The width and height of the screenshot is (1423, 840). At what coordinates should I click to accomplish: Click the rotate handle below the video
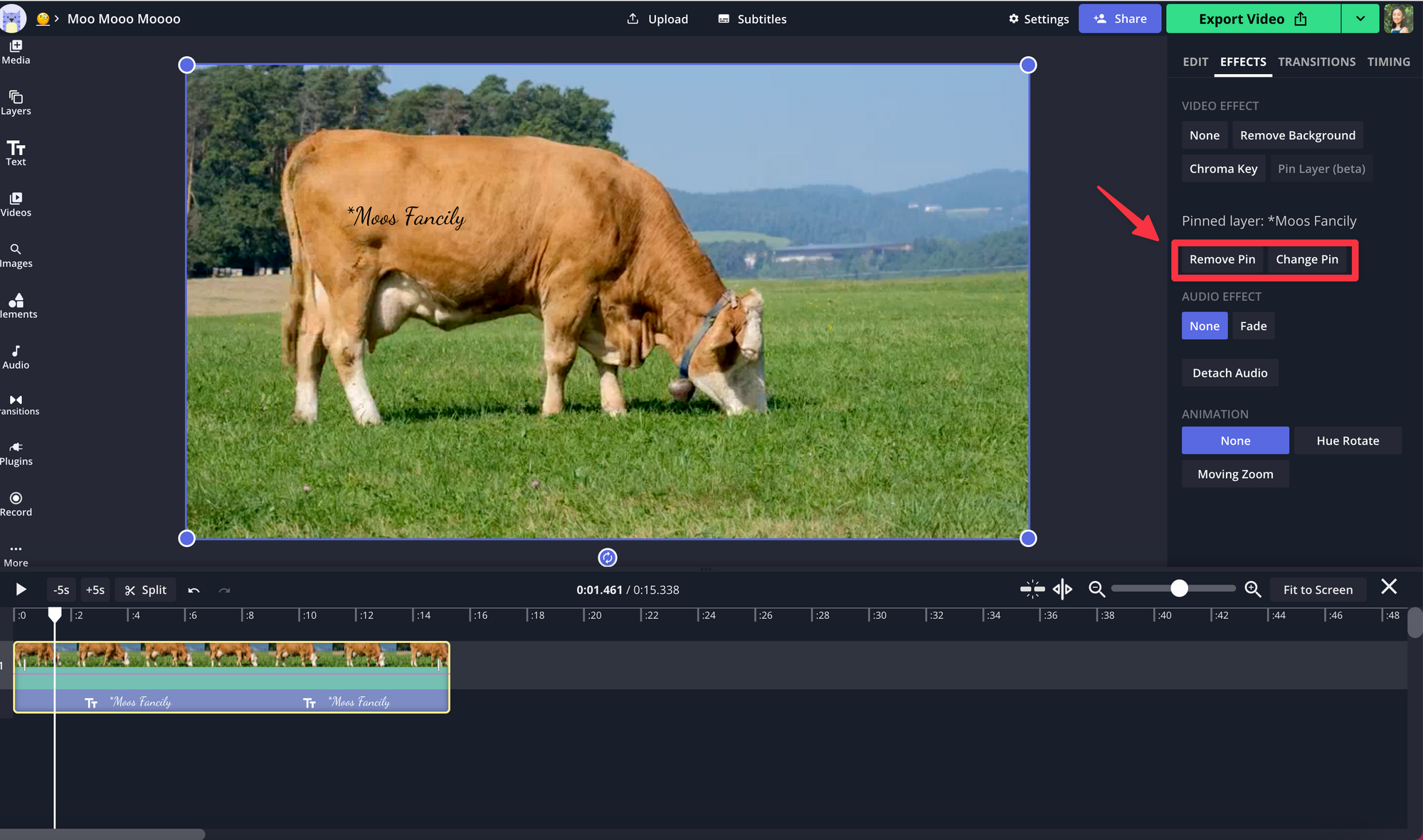607,558
